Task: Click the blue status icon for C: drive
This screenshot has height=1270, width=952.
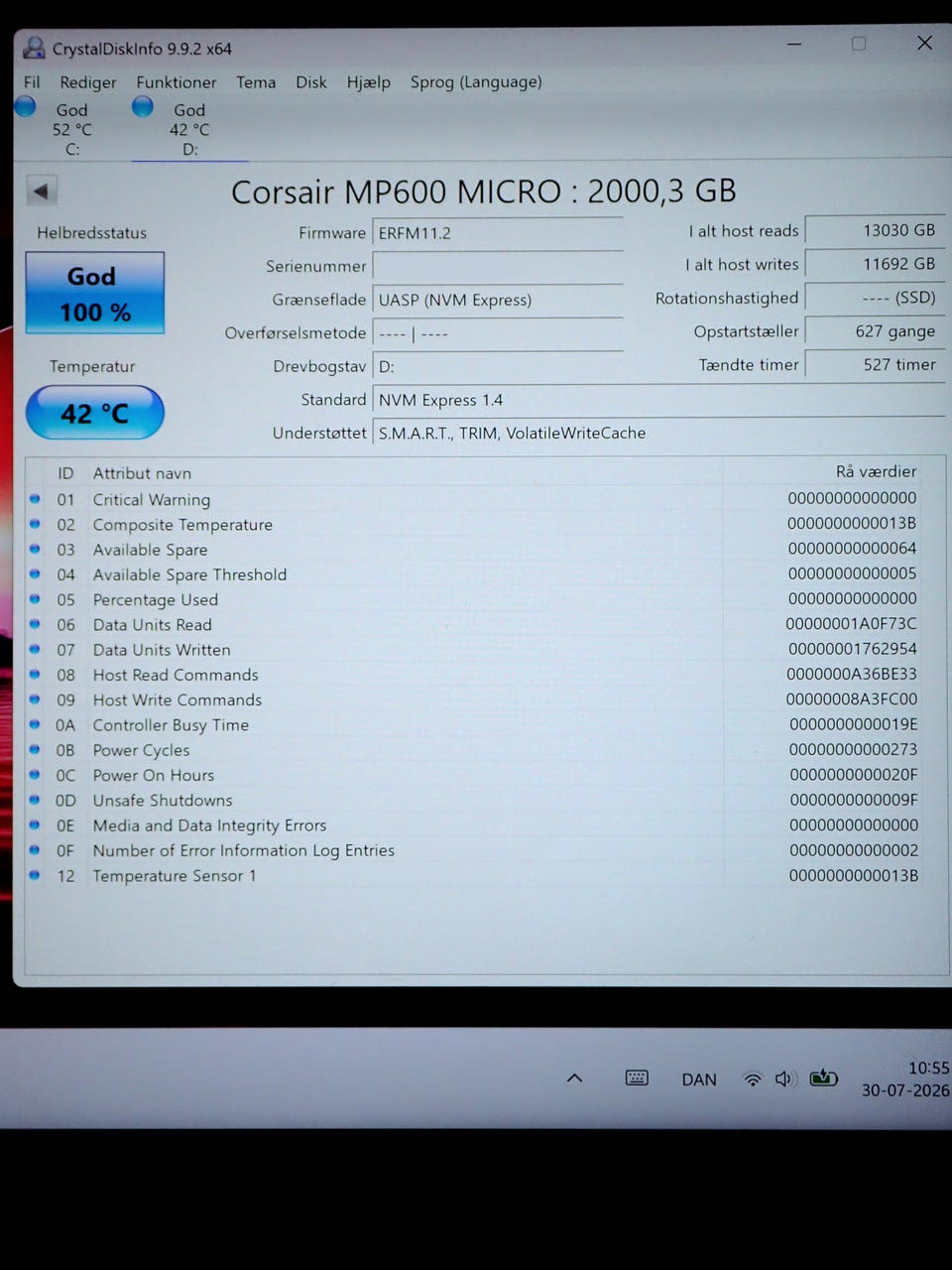Action: pos(26,107)
